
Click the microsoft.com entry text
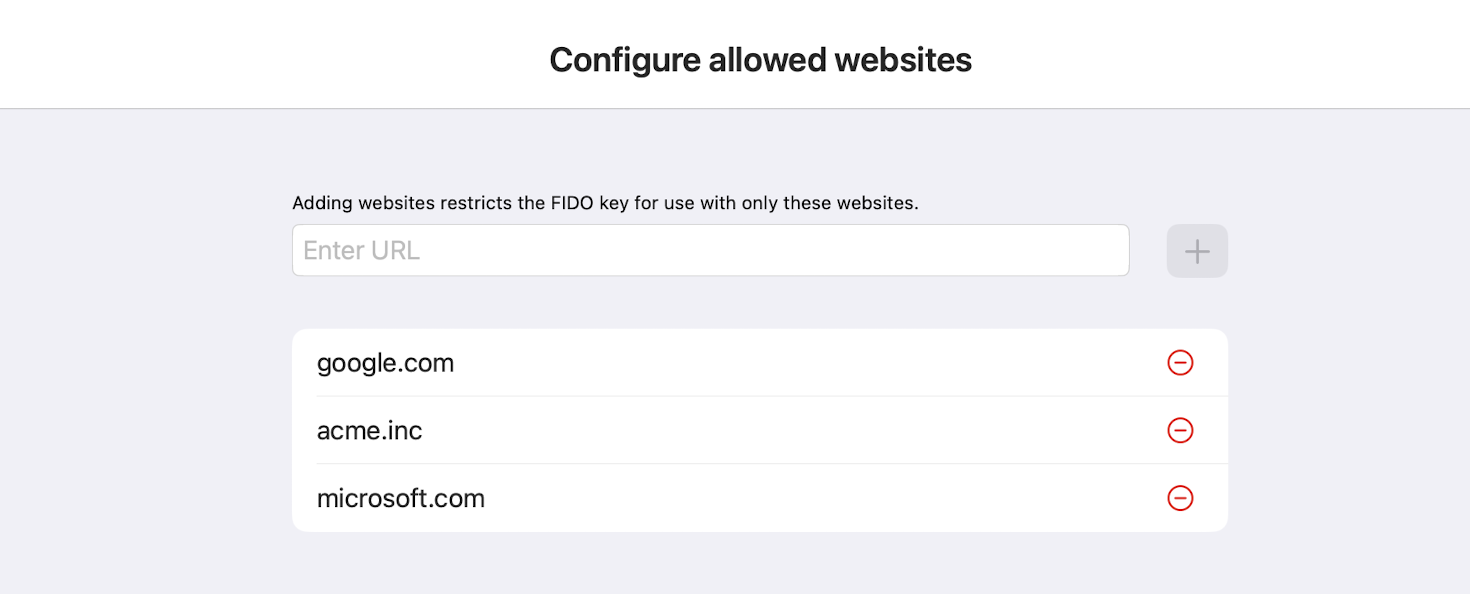click(x=400, y=498)
